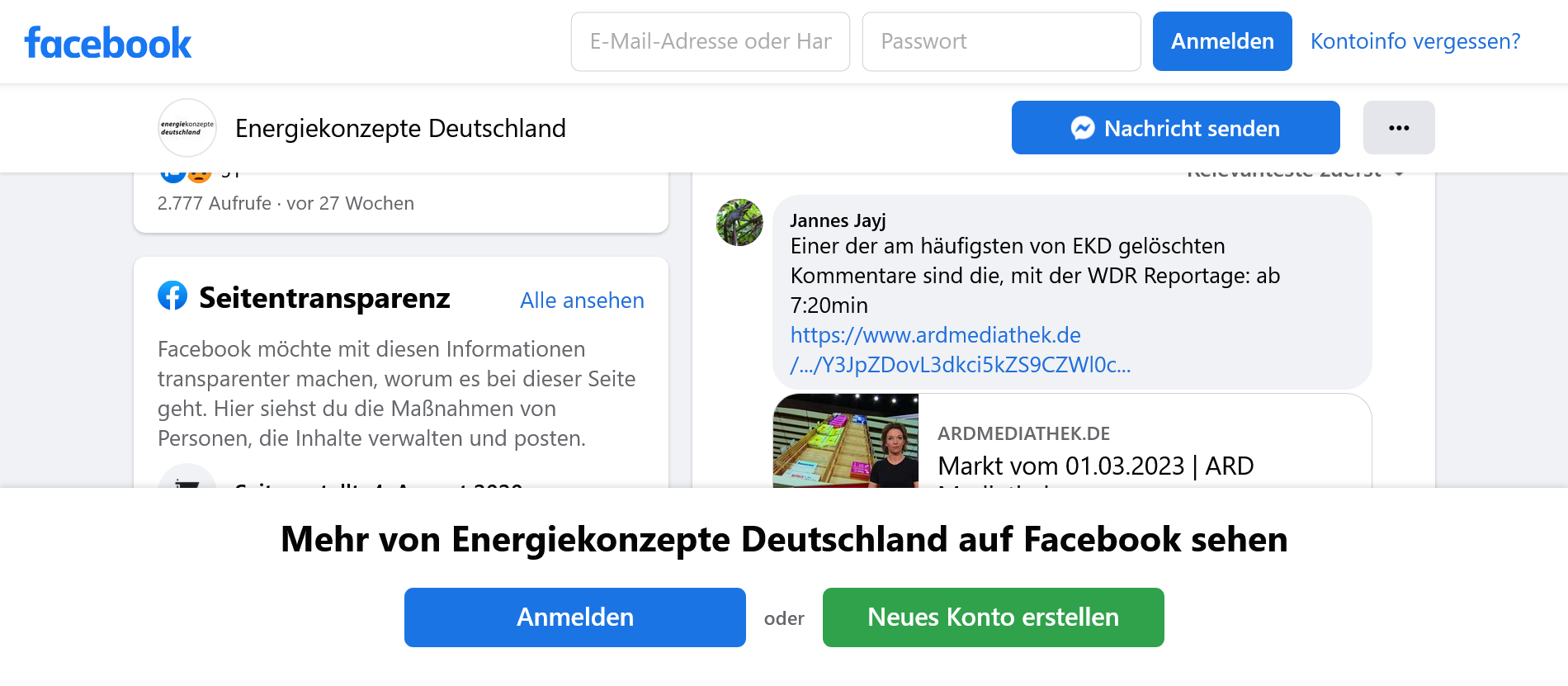1568x686 pixels.
Task: Click the Messenger icon in Nachricht senden
Action: pyautogui.click(x=1083, y=128)
